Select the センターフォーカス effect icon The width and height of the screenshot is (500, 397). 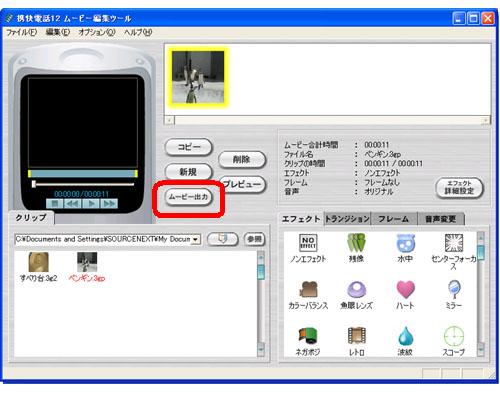[x=454, y=243]
